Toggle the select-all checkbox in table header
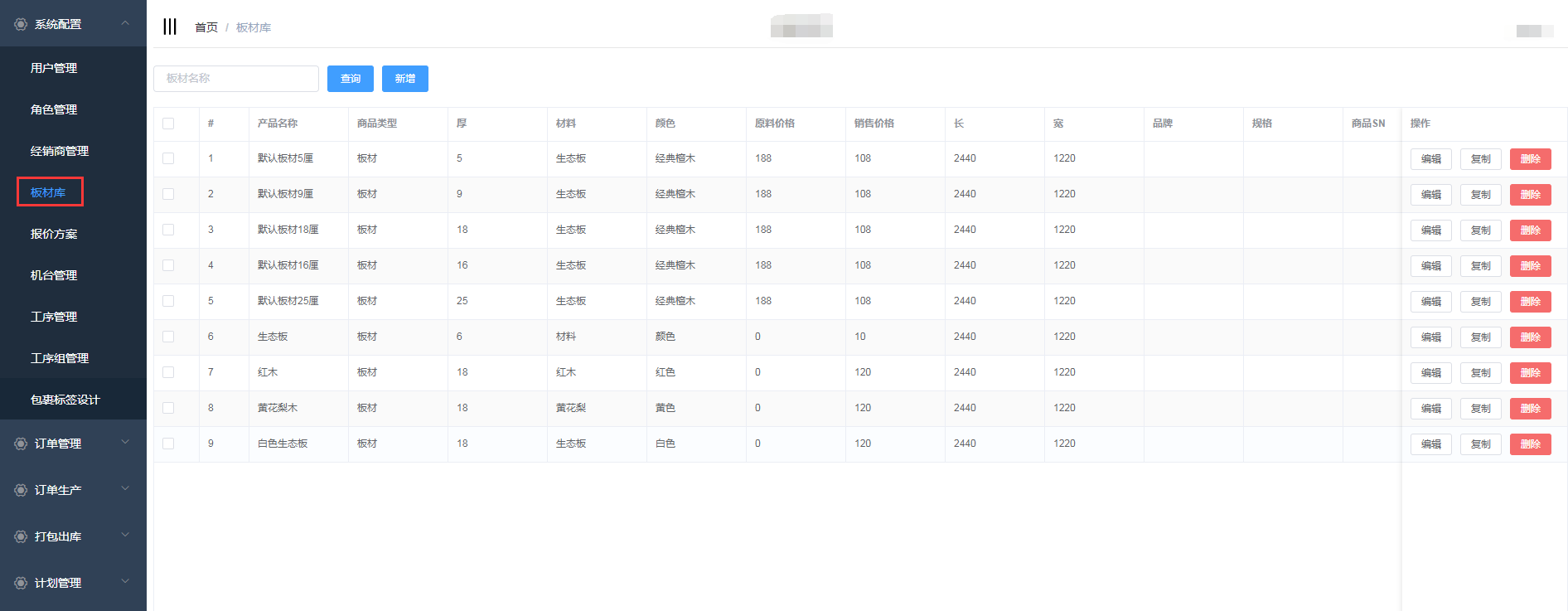The width and height of the screenshot is (1568, 611). click(168, 124)
